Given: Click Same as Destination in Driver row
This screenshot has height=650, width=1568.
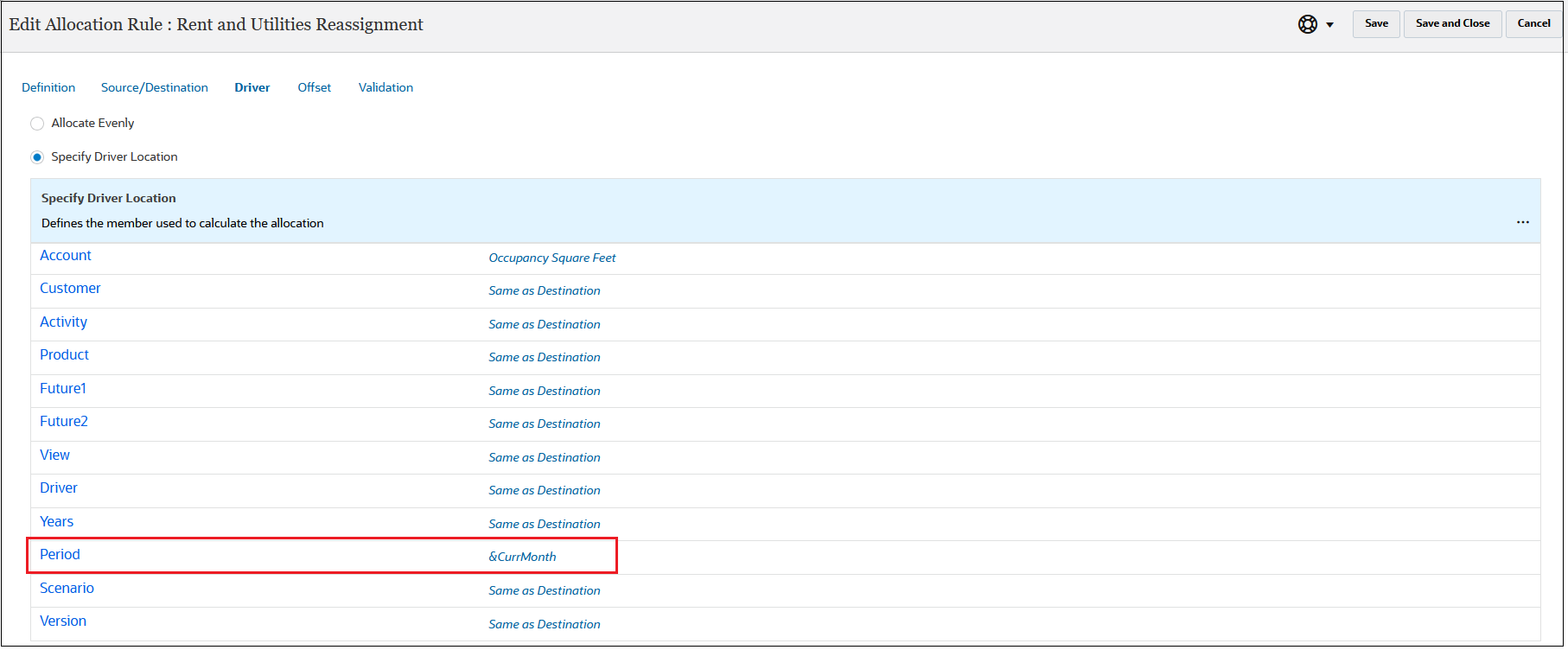Looking at the screenshot, I should pyautogui.click(x=545, y=491).
